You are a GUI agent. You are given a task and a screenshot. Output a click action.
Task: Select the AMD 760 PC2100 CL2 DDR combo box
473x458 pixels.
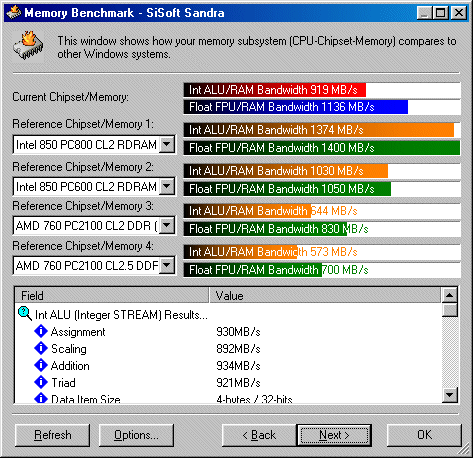click(x=94, y=226)
